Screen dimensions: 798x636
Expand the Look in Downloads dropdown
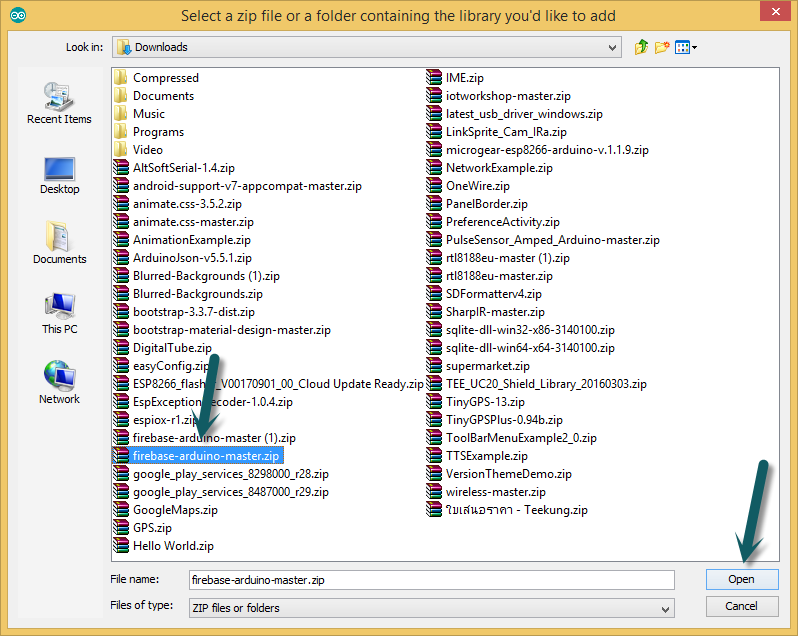tap(612, 47)
